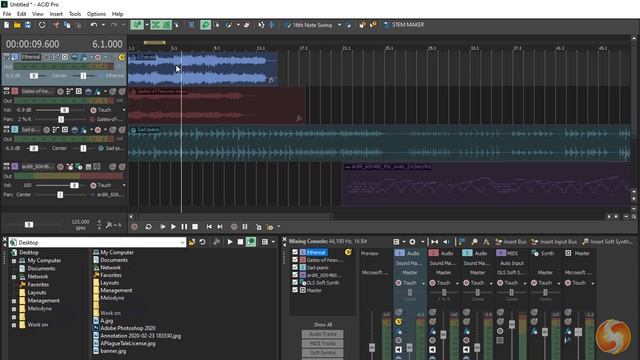Click the explorer Refresh icon
The image size is (640, 360).
(x=202, y=242)
